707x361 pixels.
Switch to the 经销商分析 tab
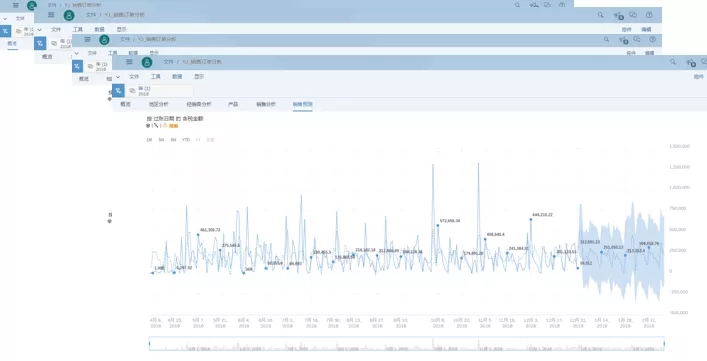tap(199, 104)
